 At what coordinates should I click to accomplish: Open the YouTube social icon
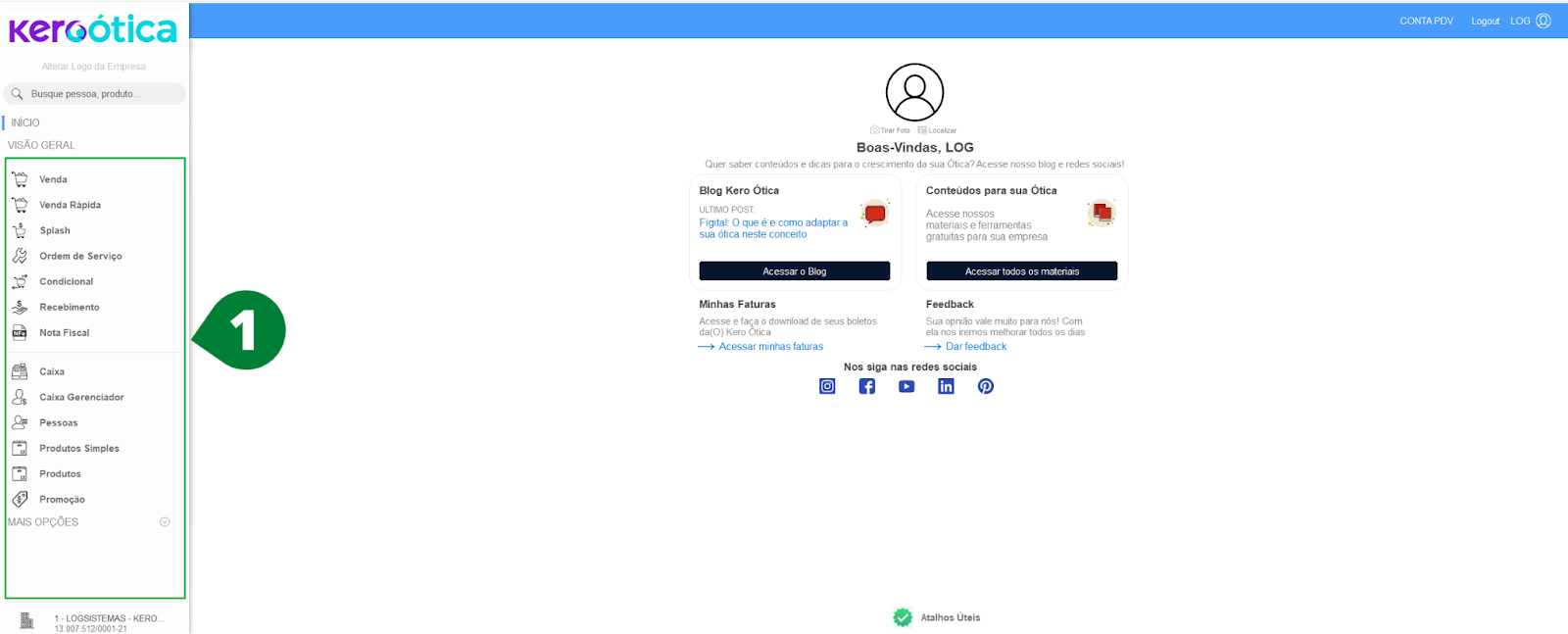(x=906, y=386)
